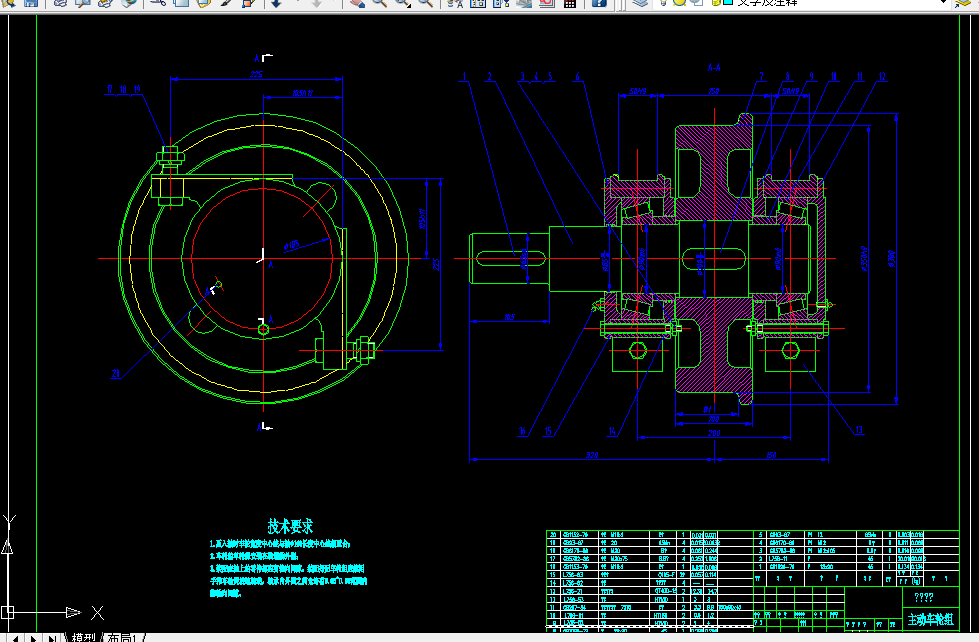Click the Help question mark icon
Image resolution: width=979 pixels, height=642 pixels.
pyautogui.click(x=598, y=3)
